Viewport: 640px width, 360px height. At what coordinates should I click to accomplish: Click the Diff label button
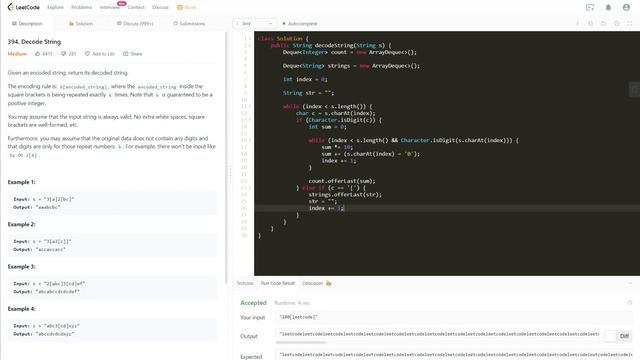[624, 336]
